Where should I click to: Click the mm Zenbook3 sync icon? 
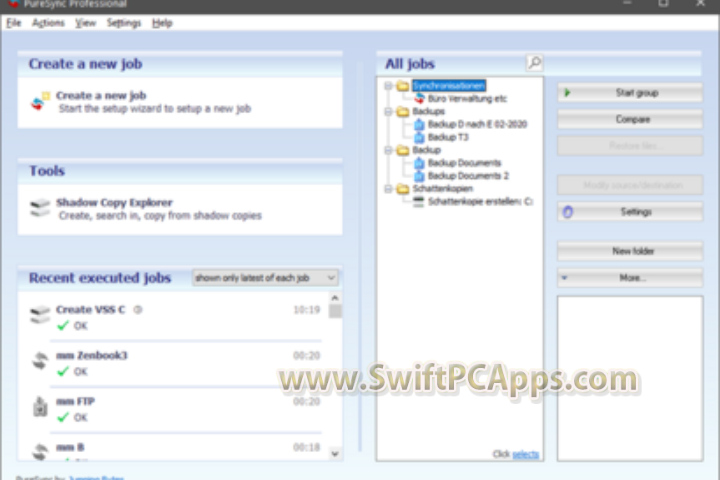click(x=40, y=361)
